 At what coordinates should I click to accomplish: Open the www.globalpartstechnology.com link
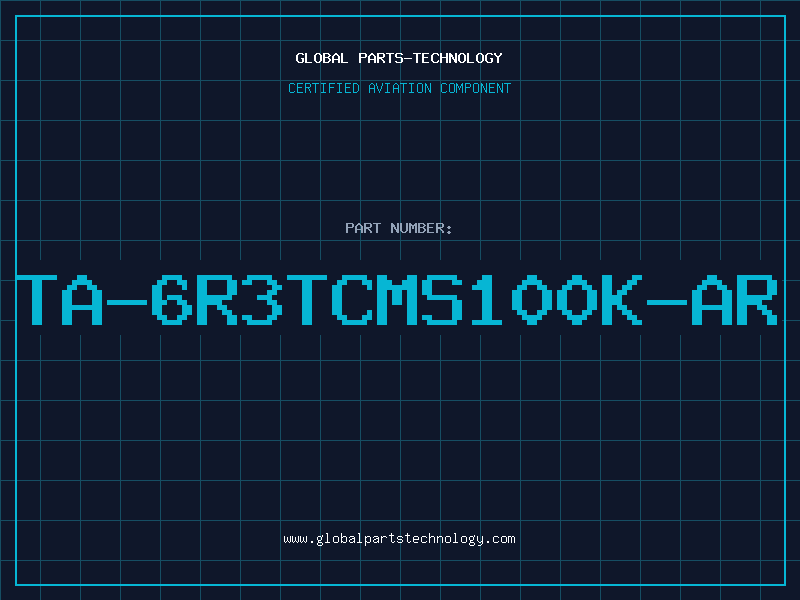[399, 539]
